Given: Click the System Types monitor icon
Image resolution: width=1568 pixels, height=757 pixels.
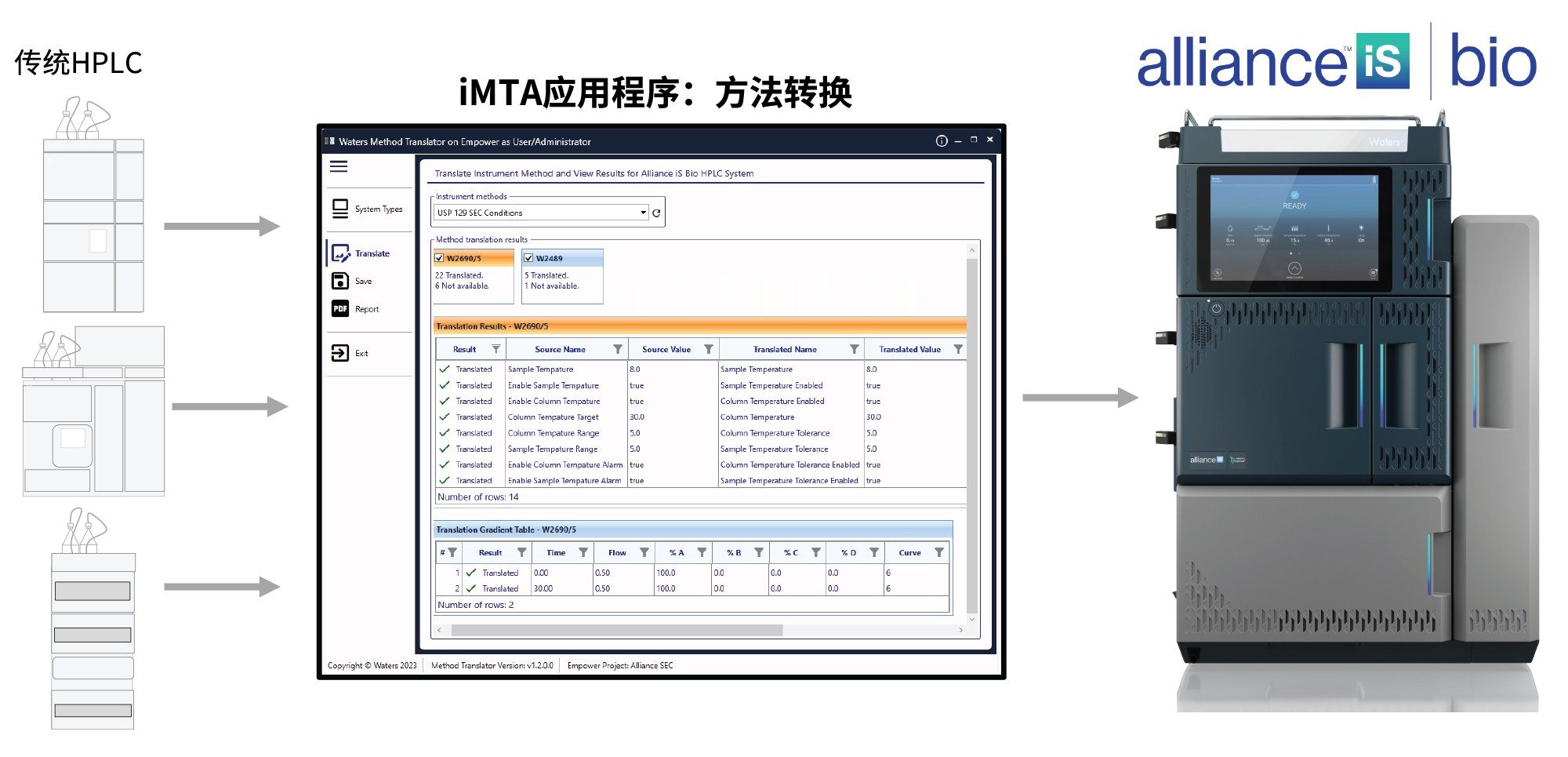Looking at the screenshot, I should (340, 209).
